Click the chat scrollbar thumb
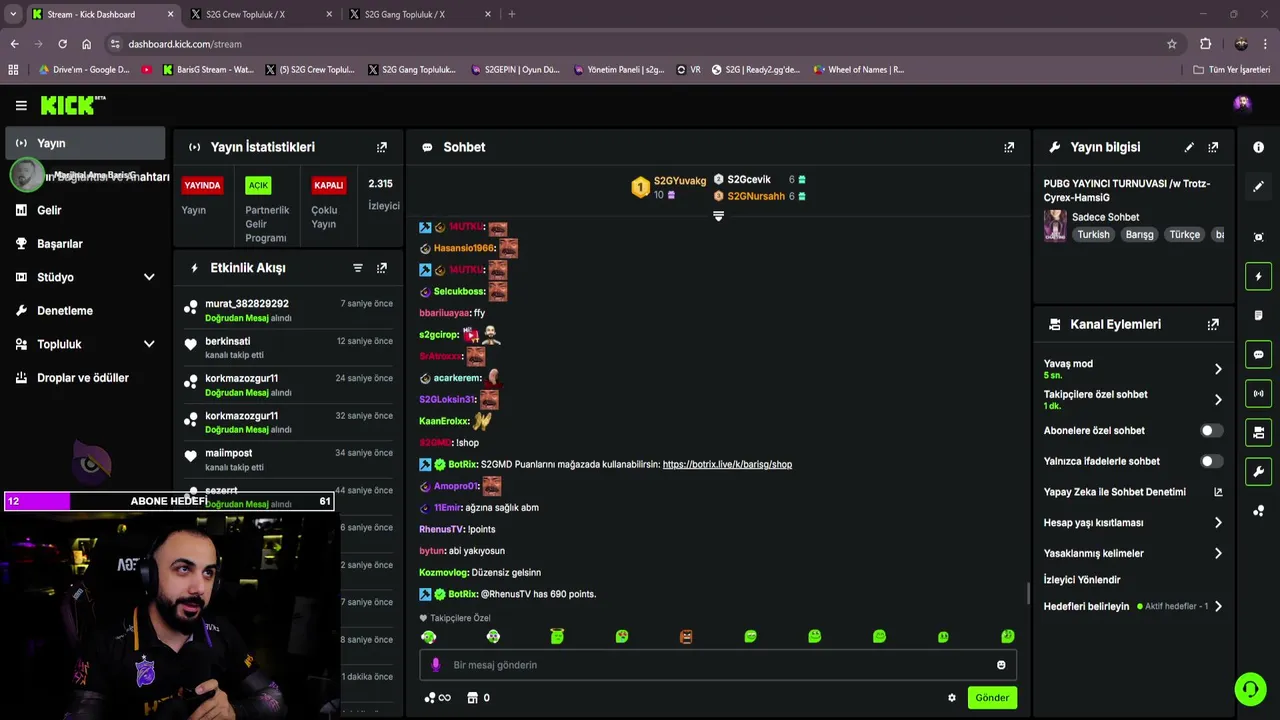This screenshot has height=720, width=1280. click(1028, 594)
